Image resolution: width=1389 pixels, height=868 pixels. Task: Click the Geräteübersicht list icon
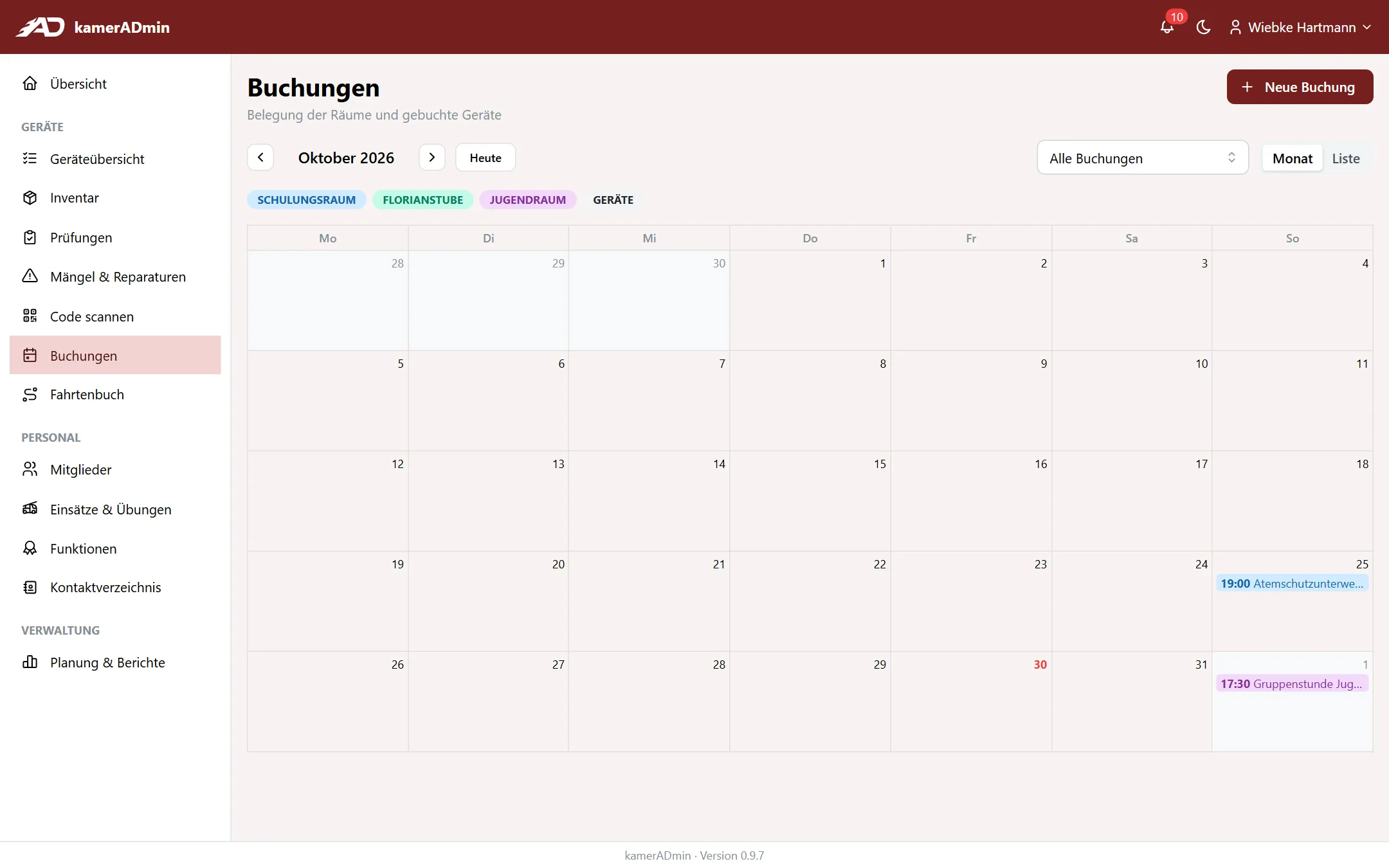point(30,159)
